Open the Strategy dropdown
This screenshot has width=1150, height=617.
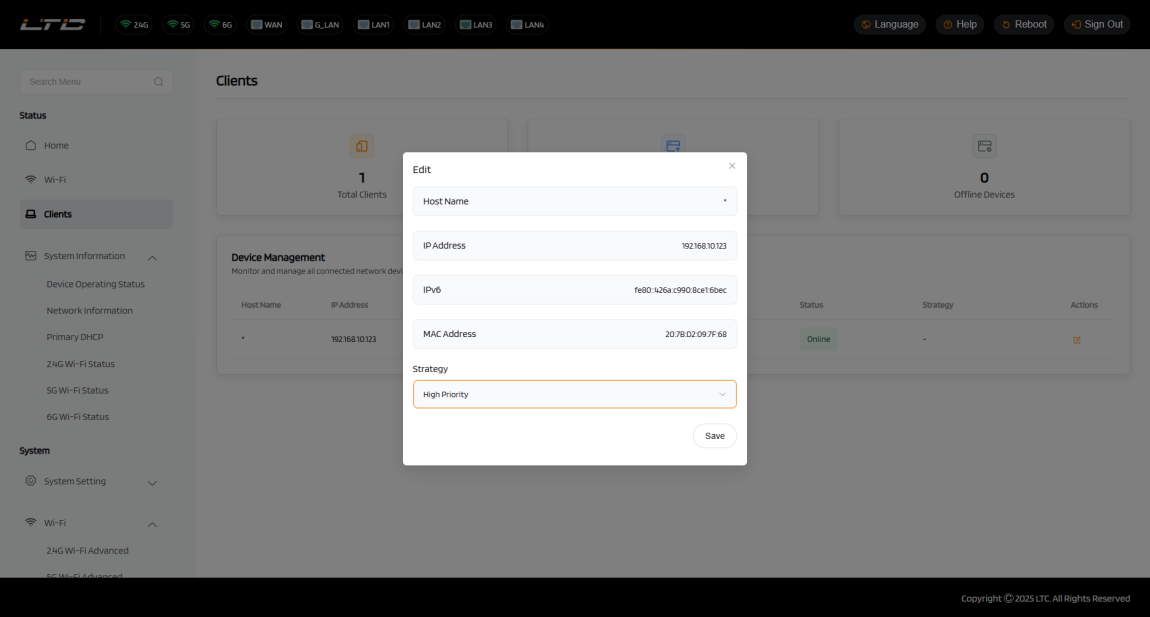pyautogui.click(x=574, y=394)
